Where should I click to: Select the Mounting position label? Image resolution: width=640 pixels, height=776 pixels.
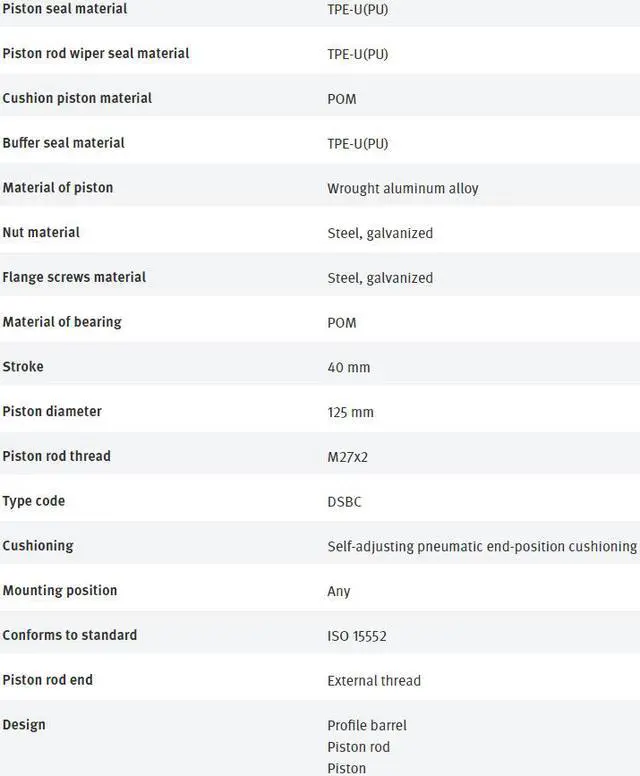click(x=60, y=590)
